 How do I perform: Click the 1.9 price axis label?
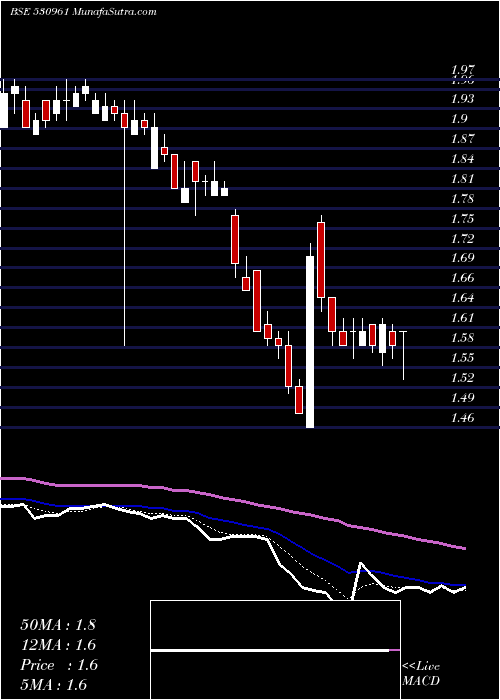[x=459, y=119]
